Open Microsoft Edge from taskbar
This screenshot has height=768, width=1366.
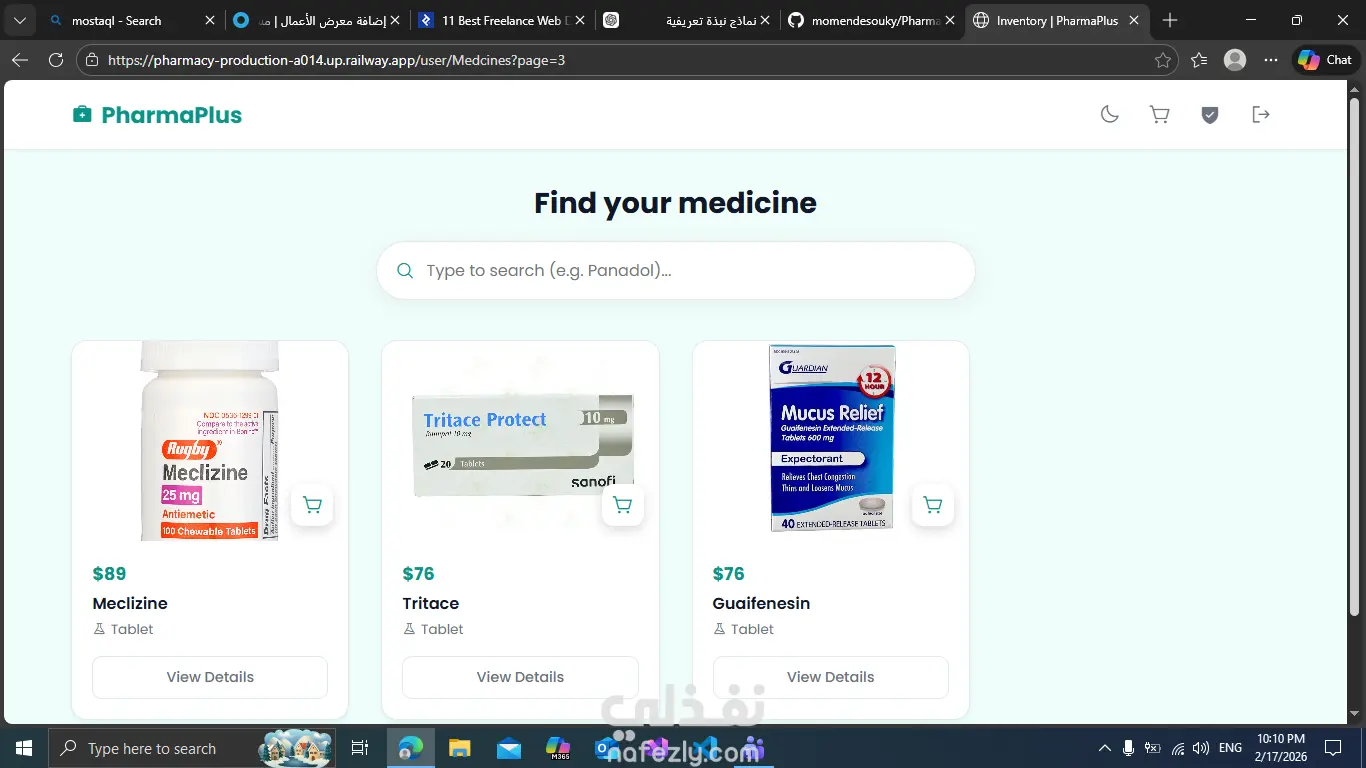tap(410, 748)
